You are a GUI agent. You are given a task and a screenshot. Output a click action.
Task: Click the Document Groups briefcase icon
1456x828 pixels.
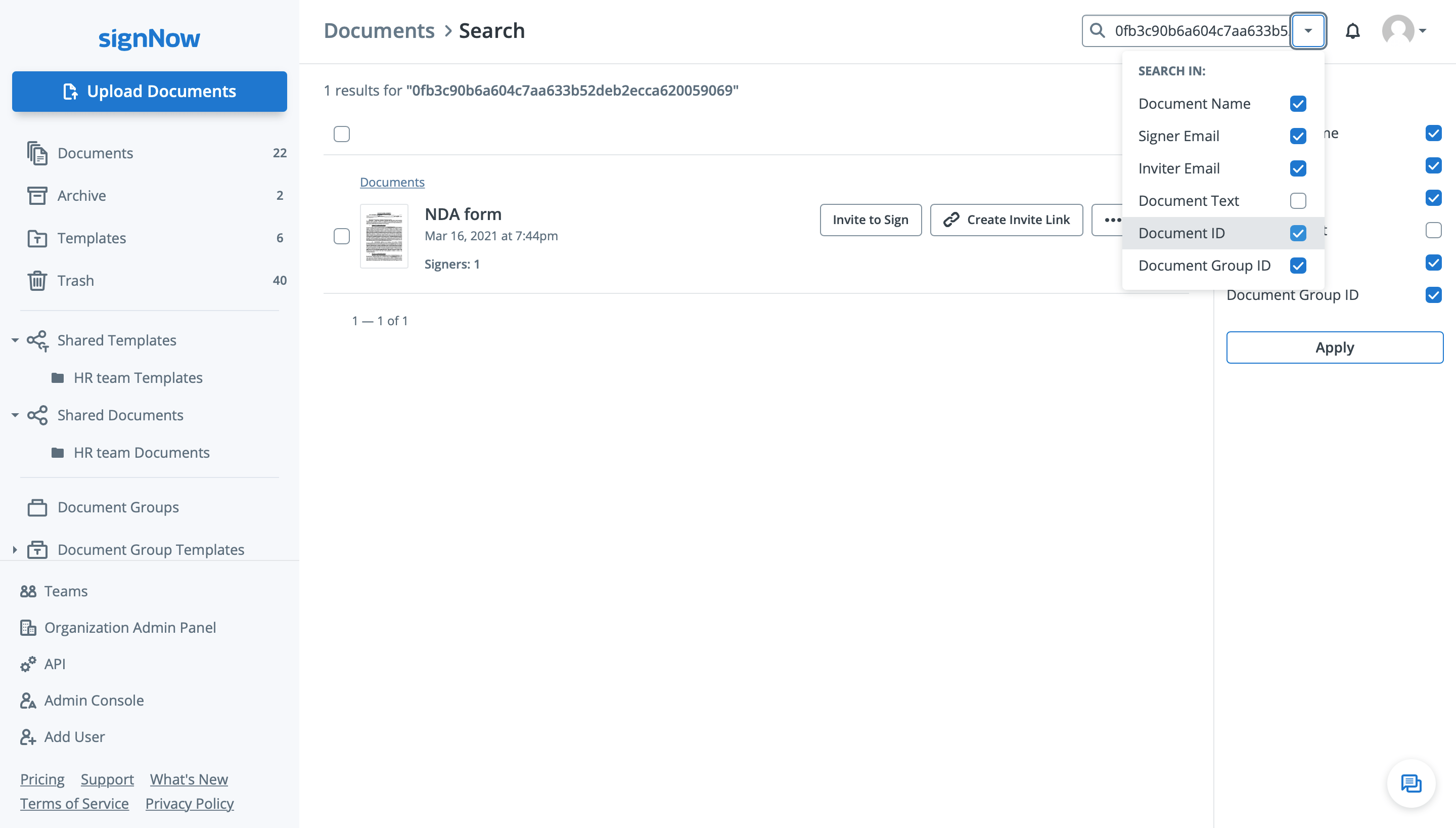pos(37,507)
